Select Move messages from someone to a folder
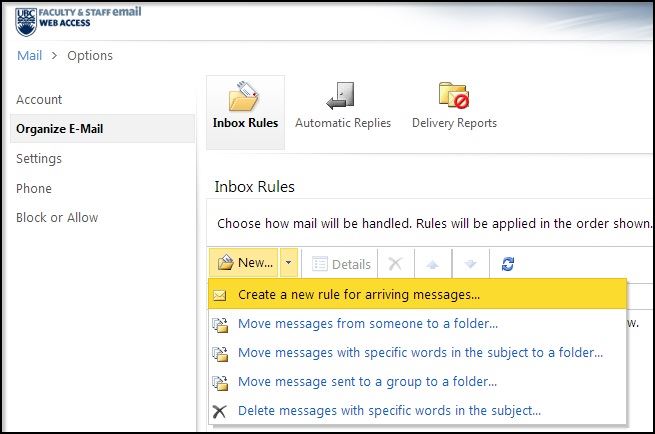 (367, 324)
